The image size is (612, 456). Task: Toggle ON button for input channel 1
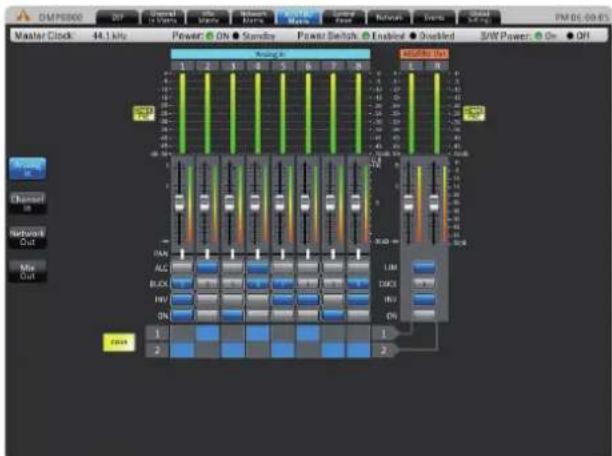pos(182,315)
